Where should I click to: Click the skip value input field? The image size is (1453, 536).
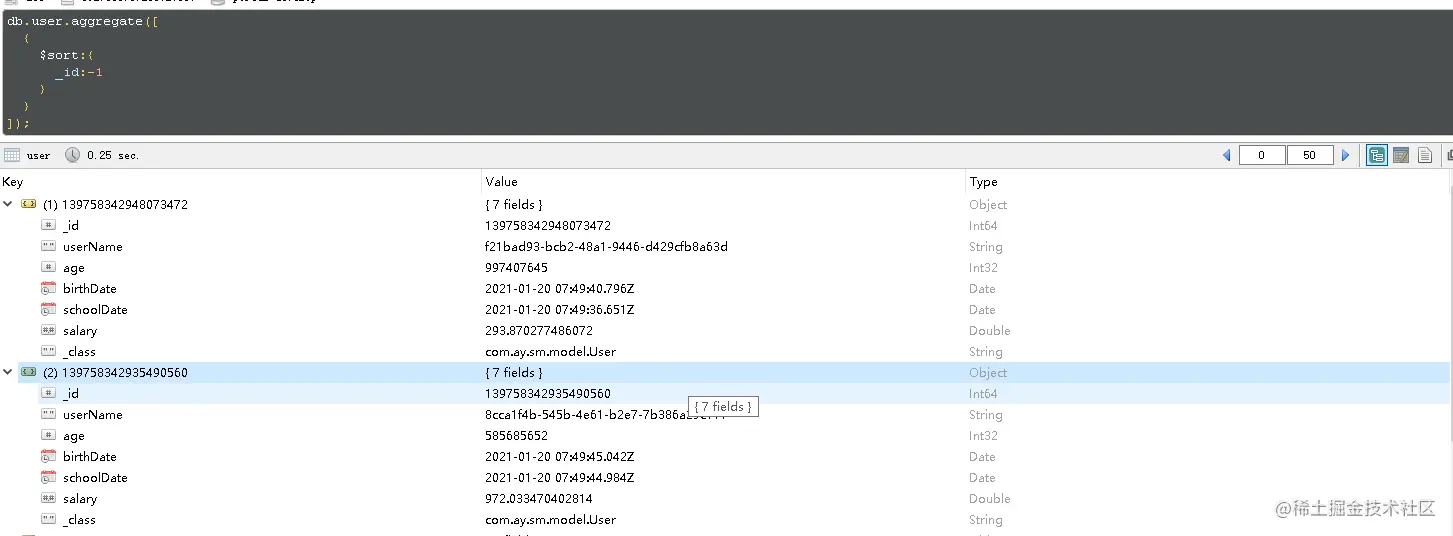tap(1262, 155)
